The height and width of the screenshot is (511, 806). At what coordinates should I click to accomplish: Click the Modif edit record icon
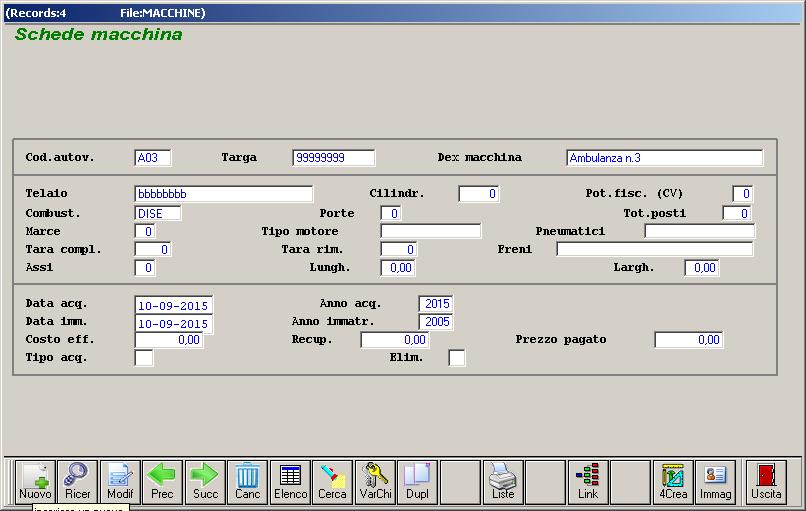coord(120,481)
